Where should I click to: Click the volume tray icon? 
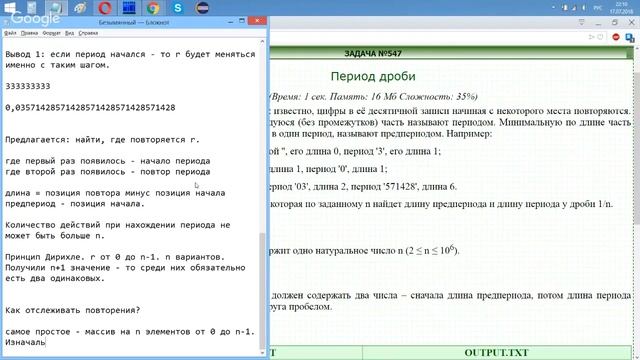point(584,8)
